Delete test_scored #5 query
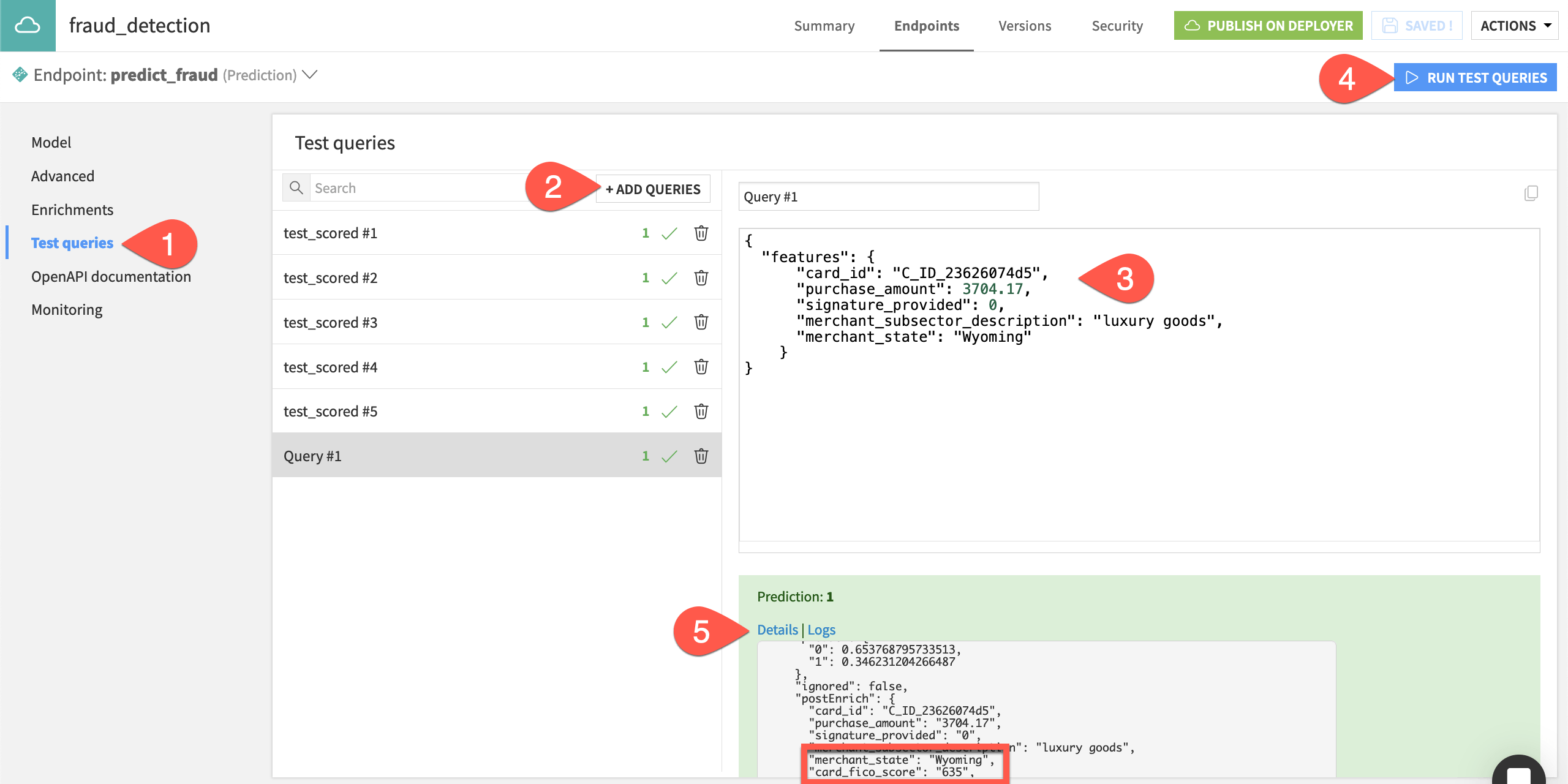 click(x=701, y=411)
